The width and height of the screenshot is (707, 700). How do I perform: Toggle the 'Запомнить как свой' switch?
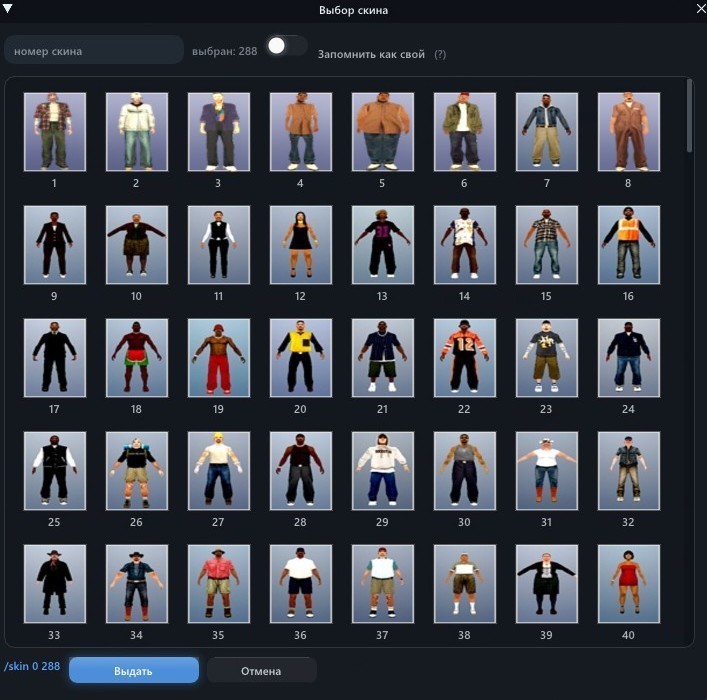pyautogui.click(x=286, y=46)
